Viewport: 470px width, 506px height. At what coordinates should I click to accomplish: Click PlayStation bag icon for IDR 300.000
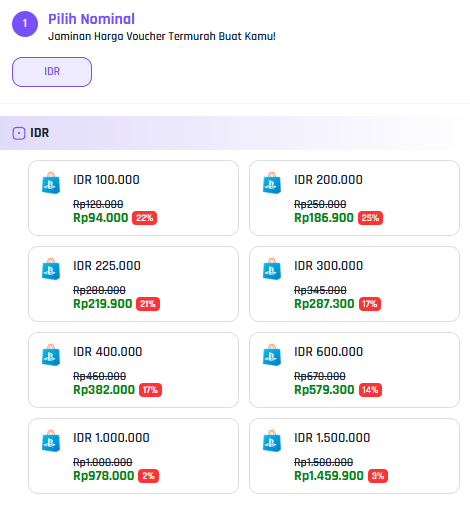[272, 269]
